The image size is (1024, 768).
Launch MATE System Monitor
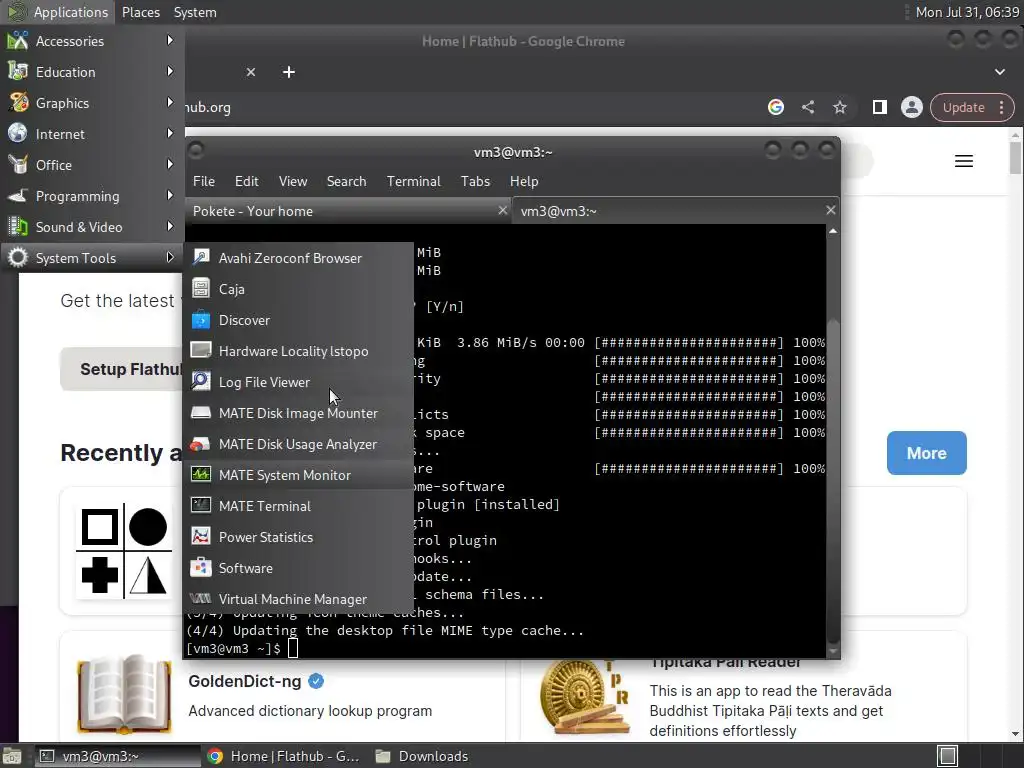[298, 475]
